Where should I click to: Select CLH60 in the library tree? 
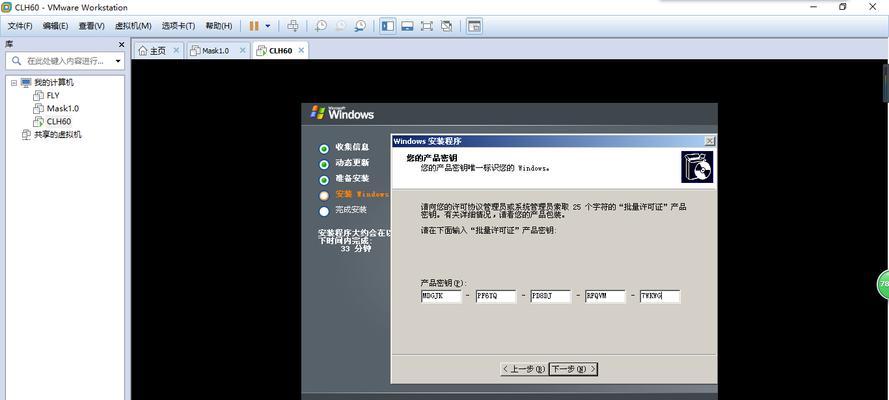pyautogui.click(x=58, y=121)
